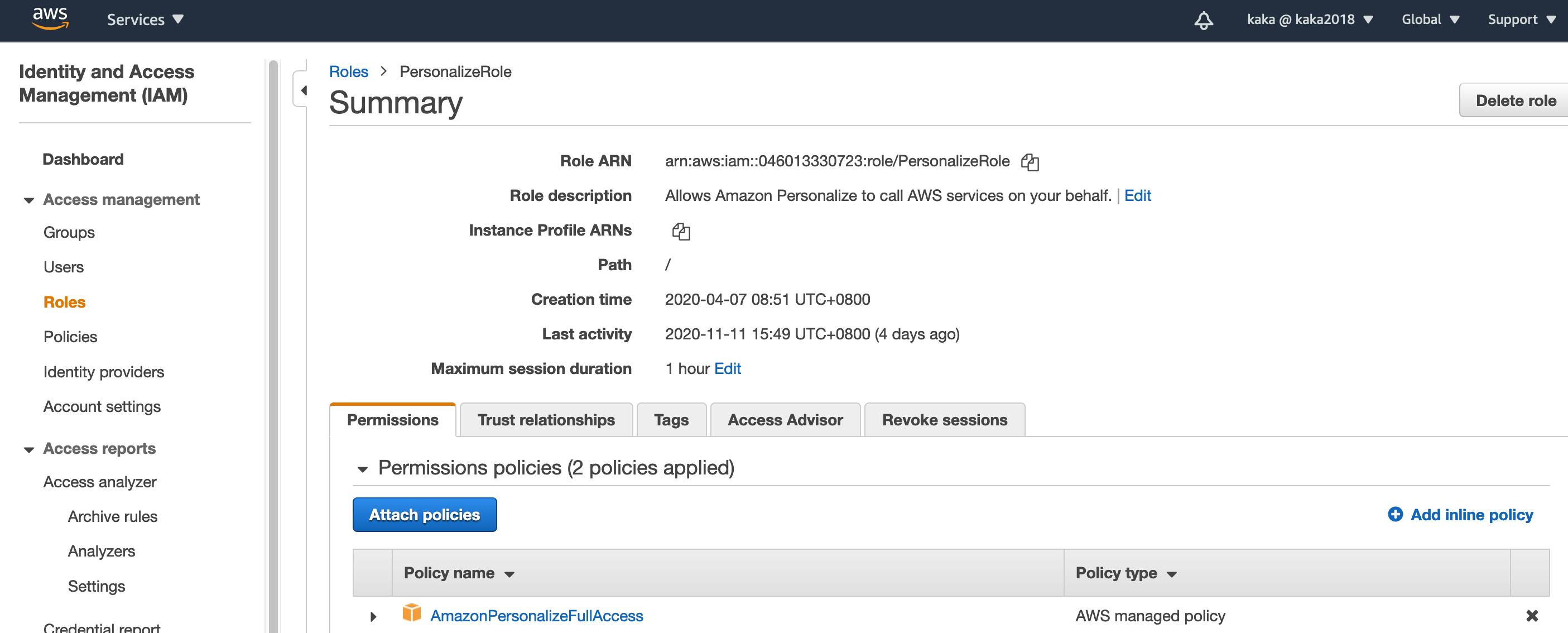
Task: Open the Services dropdown menu
Action: (x=145, y=20)
